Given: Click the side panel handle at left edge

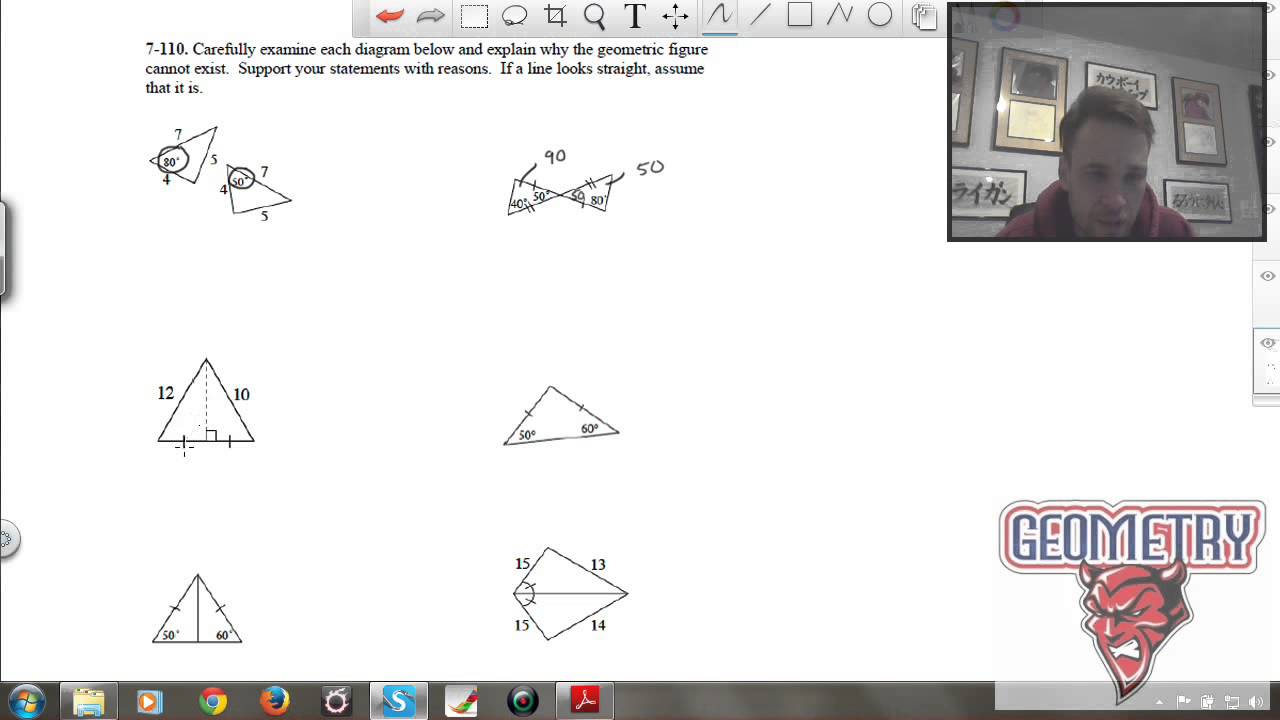Looking at the screenshot, I should tap(3, 249).
